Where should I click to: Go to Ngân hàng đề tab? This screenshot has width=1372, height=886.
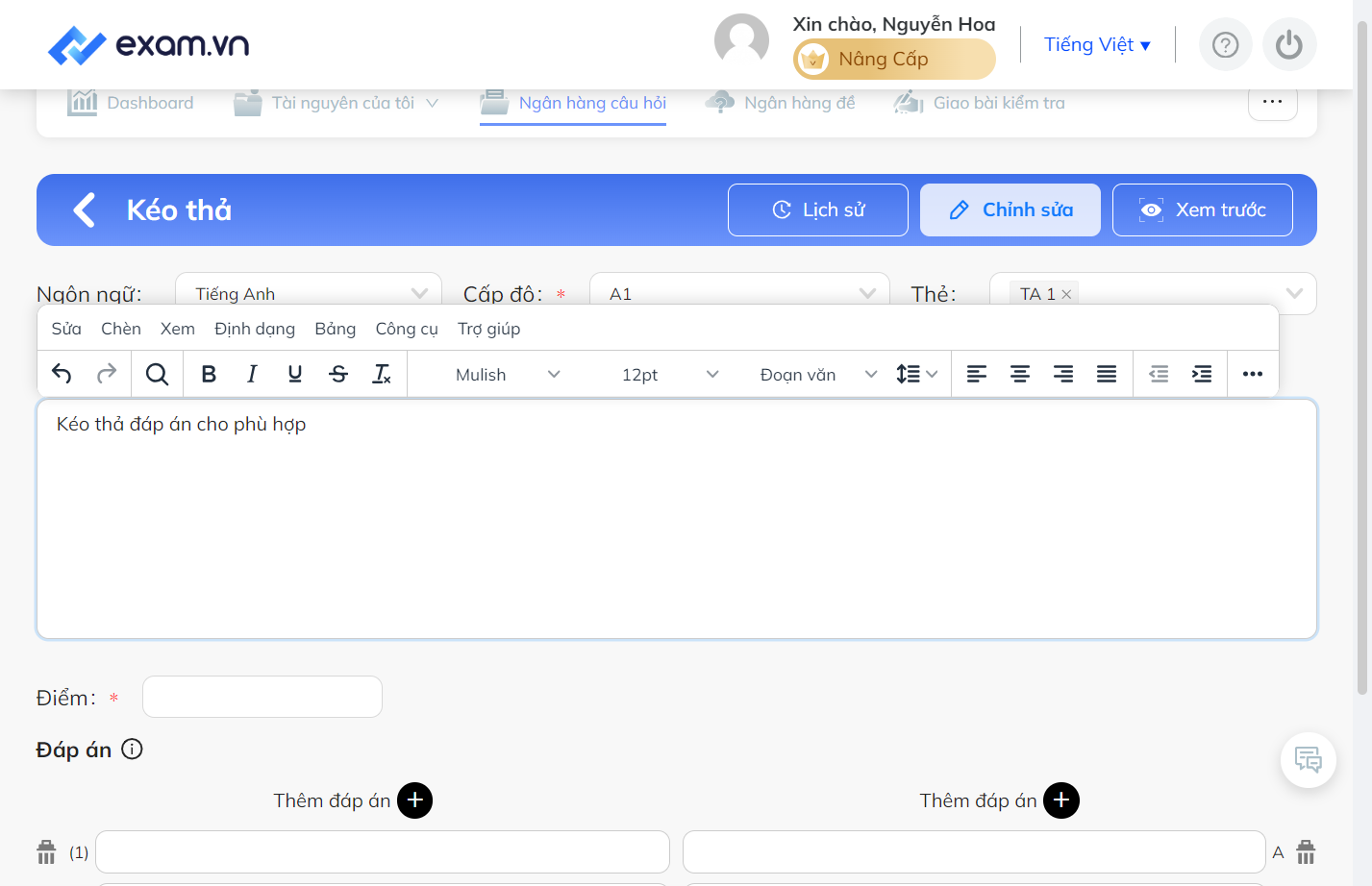pyautogui.click(x=780, y=103)
